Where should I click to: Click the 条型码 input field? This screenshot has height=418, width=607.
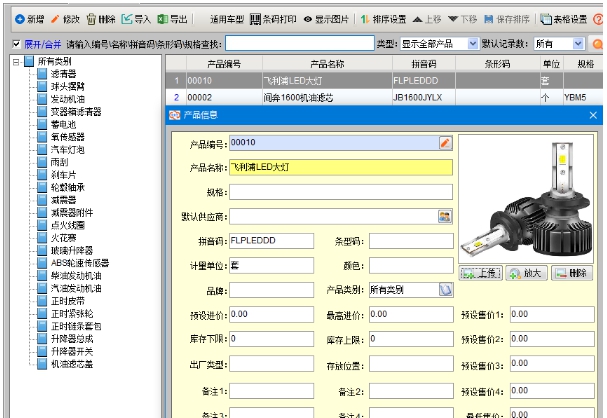[411, 241]
